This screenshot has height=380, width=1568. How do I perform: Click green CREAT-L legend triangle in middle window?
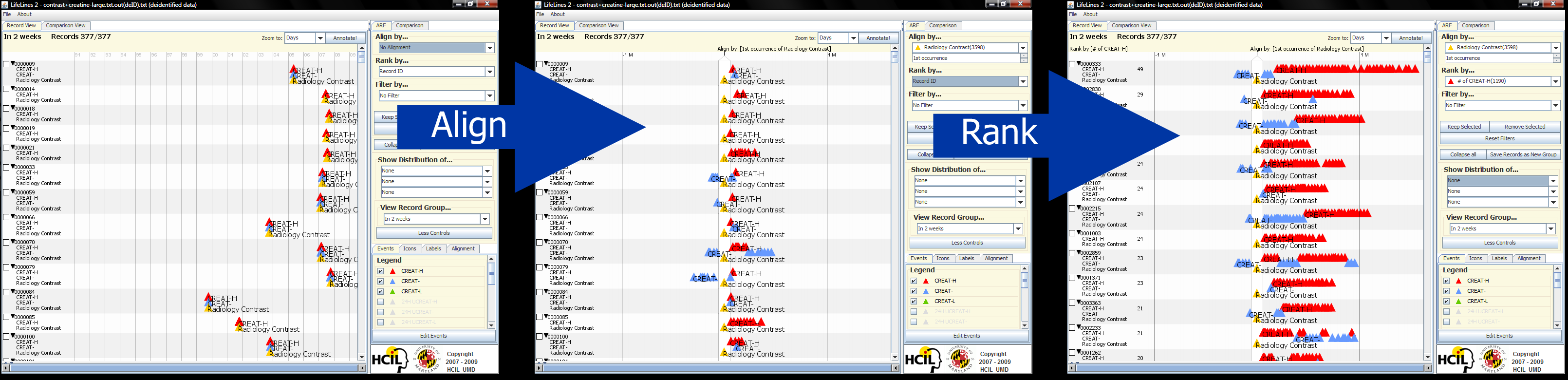coord(926,302)
